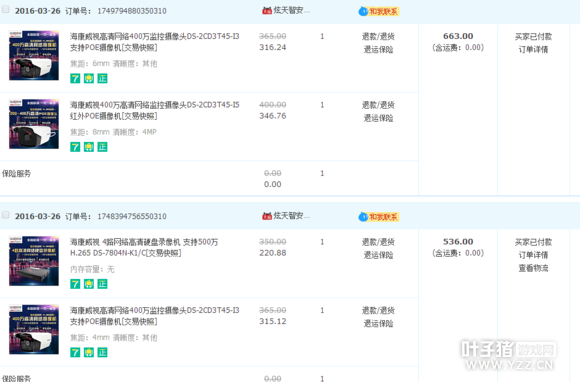This screenshot has width=580, height=382.
Task: Click the 正 badge under the DS-2CD3T45-I5 item
Action: (102, 147)
